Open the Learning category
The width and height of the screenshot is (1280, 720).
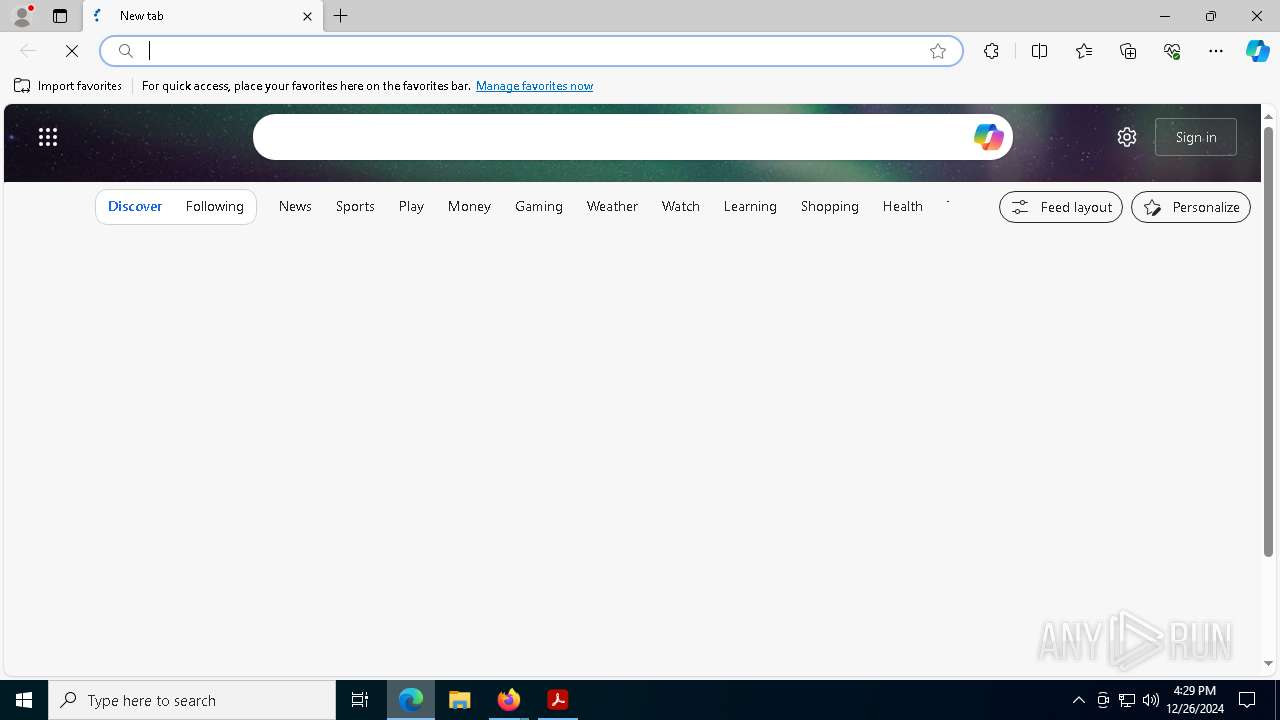(750, 206)
